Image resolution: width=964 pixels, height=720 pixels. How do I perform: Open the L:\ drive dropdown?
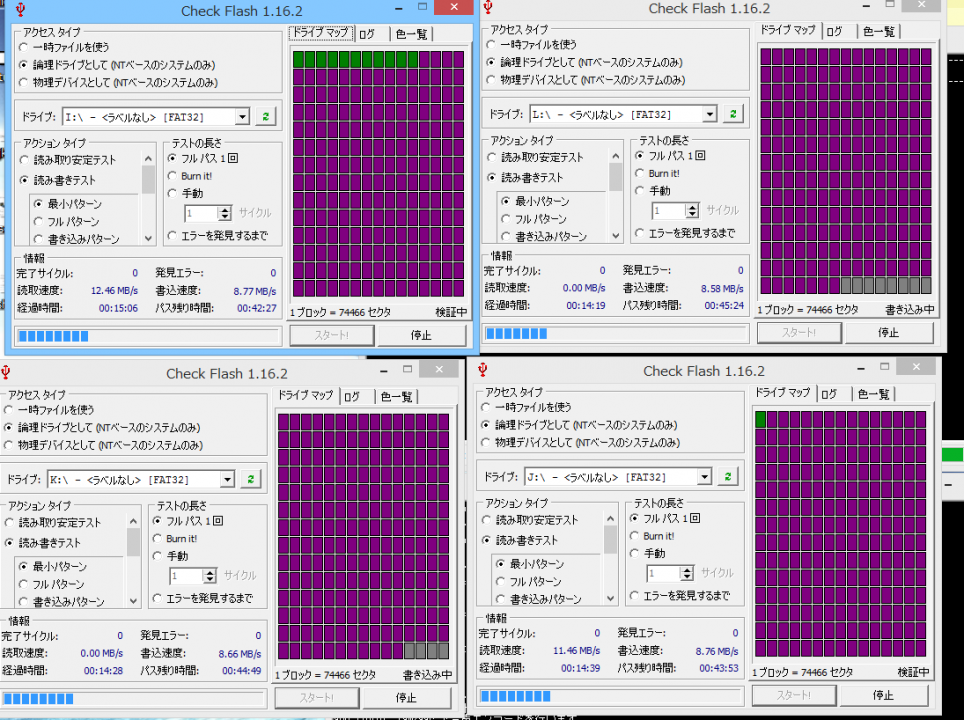coord(709,114)
